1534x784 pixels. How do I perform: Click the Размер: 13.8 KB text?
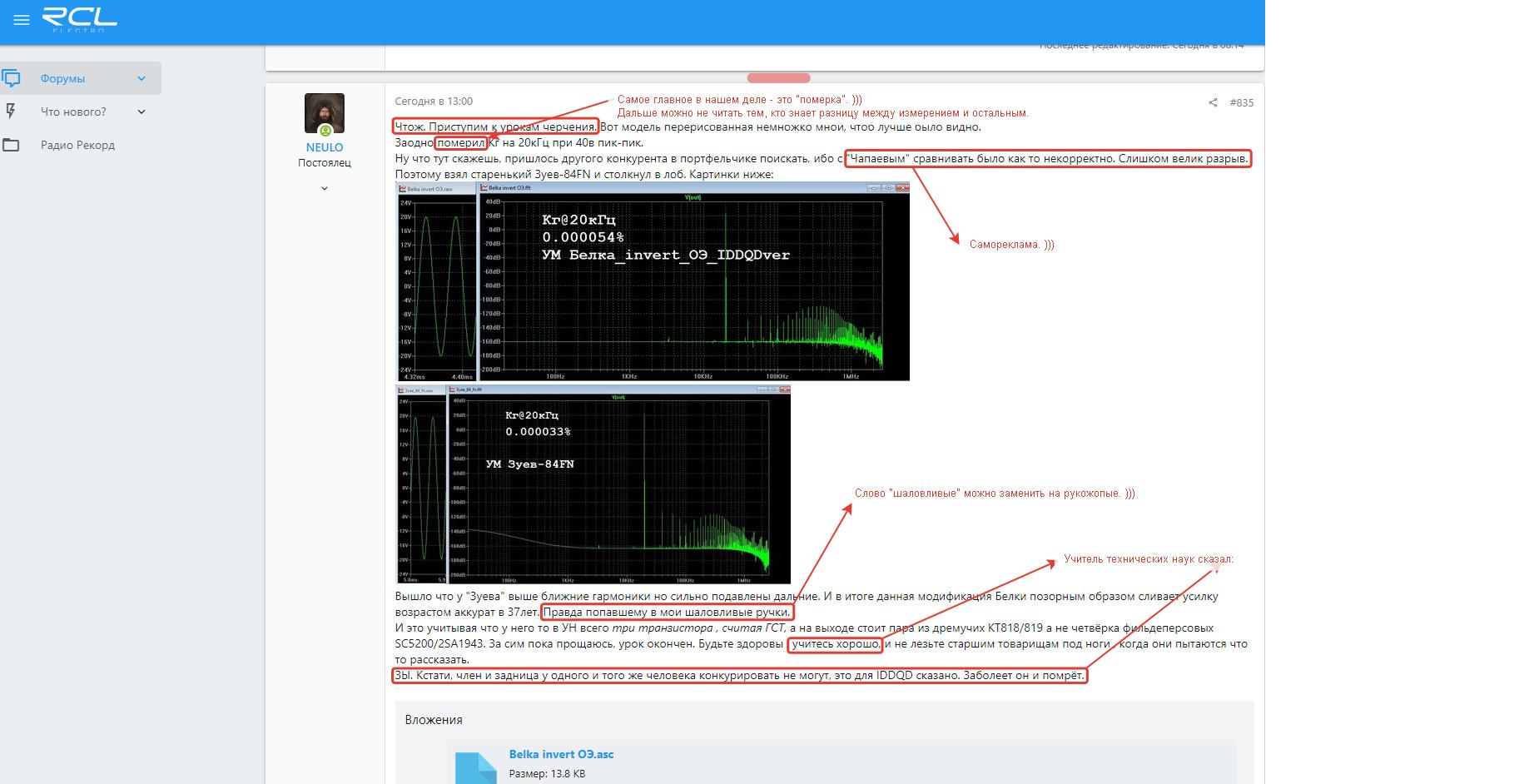pos(547,774)
